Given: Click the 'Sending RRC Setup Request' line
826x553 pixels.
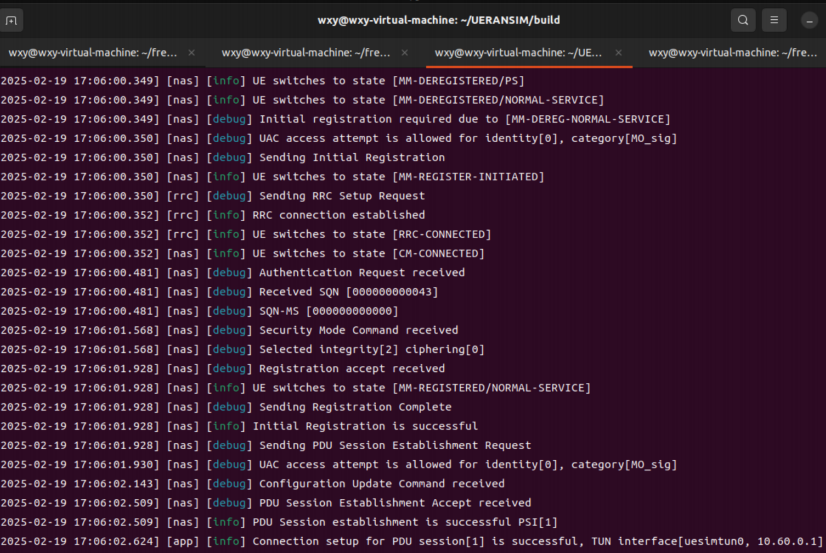Looking at the screenshot, I should (x=338, y=196).
